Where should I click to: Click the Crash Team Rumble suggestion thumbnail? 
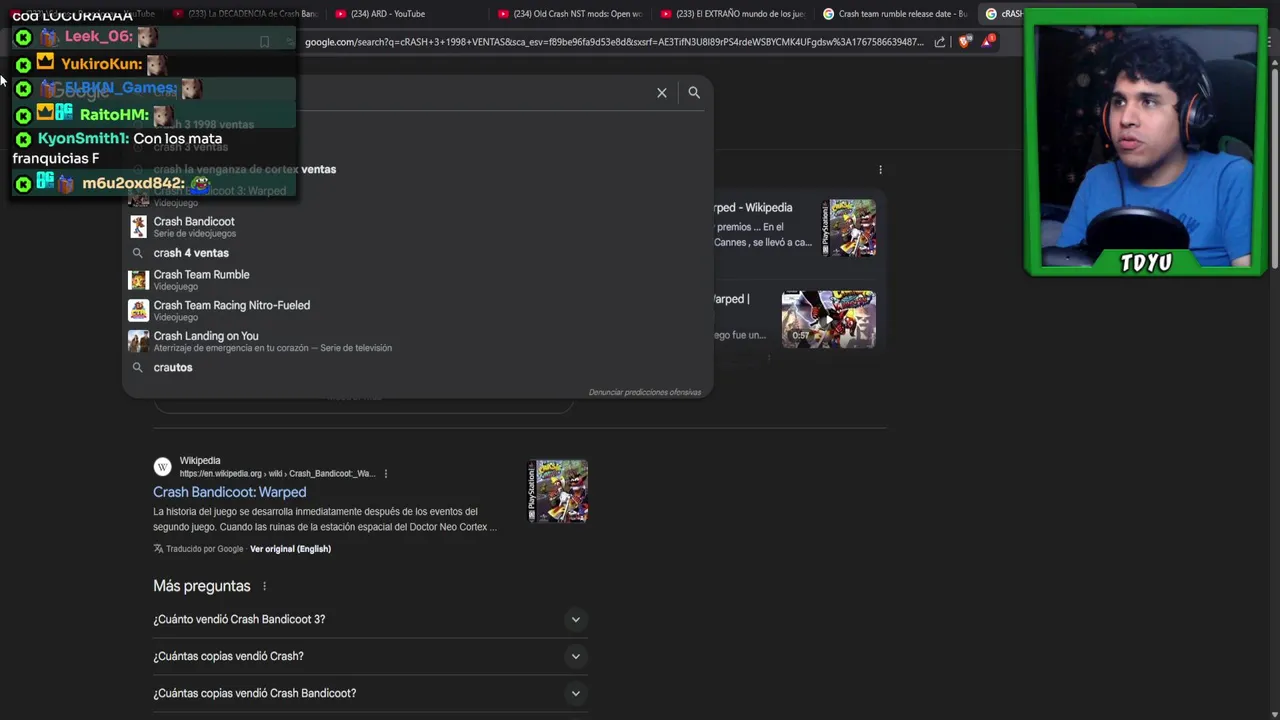(138, 280)
